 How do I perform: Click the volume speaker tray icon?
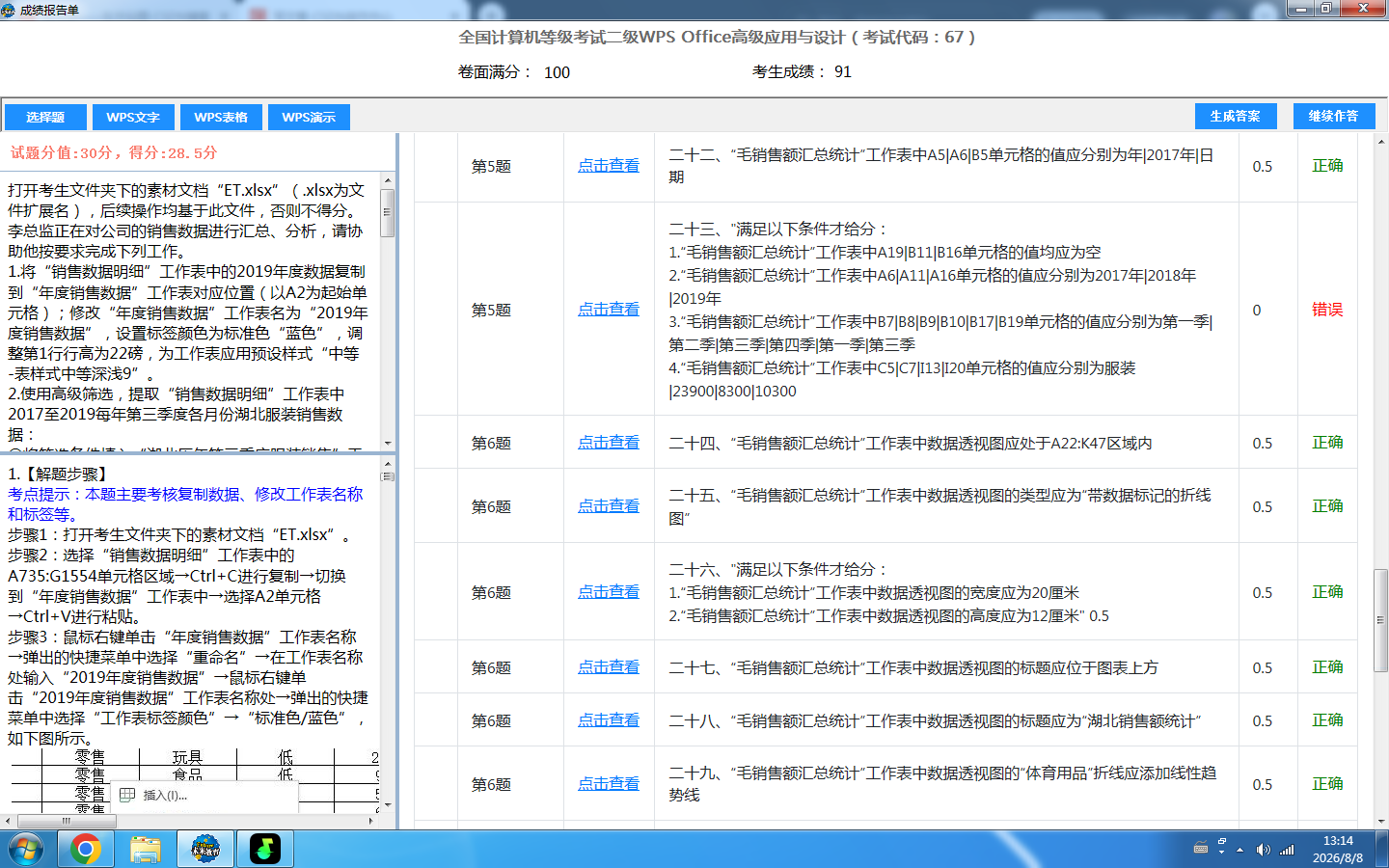point(1263,850)
